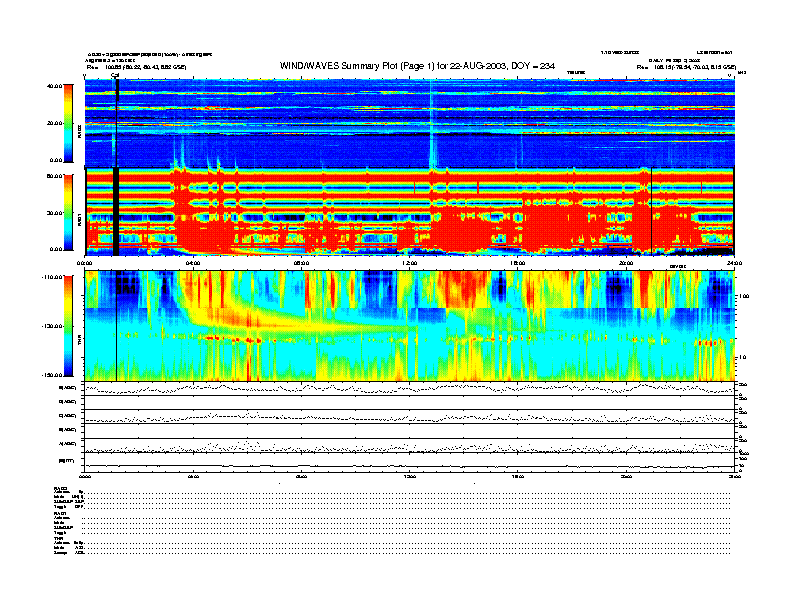Viewport: 792px width, 612px height.
Task: Click the RAD2 spectrogram panel
Action: pos(410,123)
